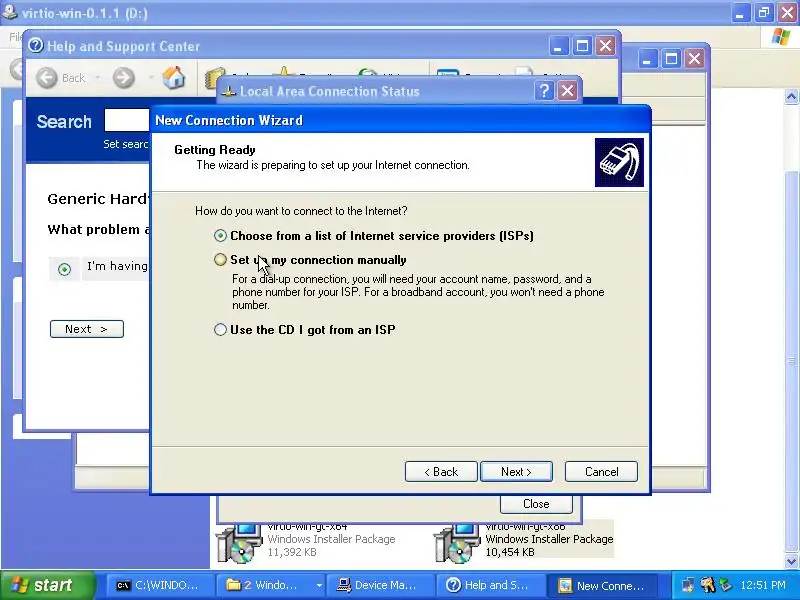800x600 pixels.
Task: Open the virtio-win-gt-x64 installer package icon
Action: [x=239, y=543]
